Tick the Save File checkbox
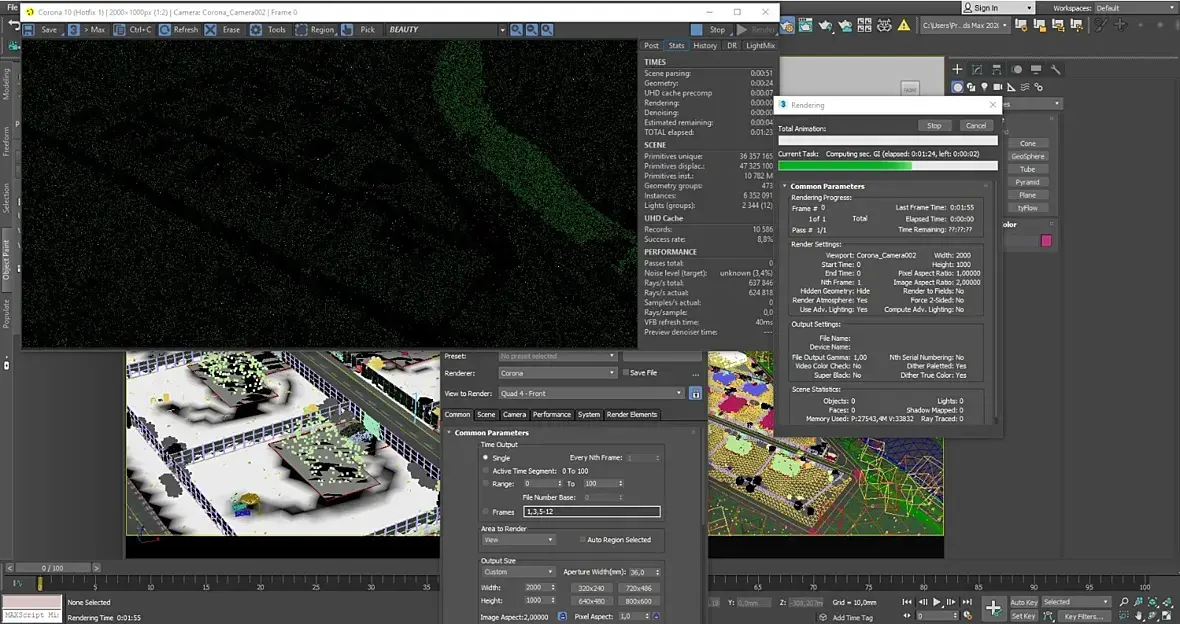Screen dimensions: 1180x624 click(626, 373)
